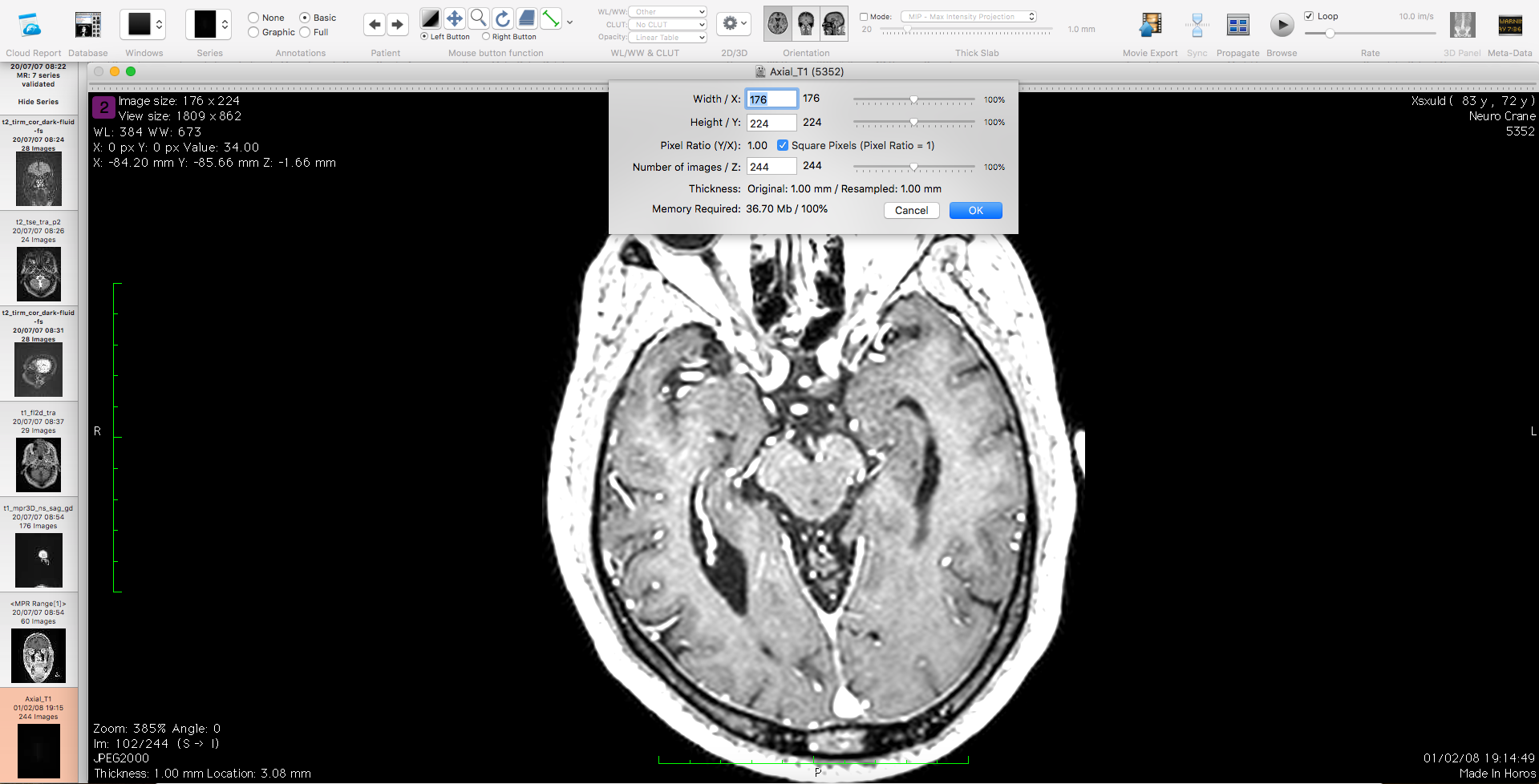Expand the Thick Slab mode dropdown
Image resolution: width=1539 pixels, height=784 pixels.
969,17
